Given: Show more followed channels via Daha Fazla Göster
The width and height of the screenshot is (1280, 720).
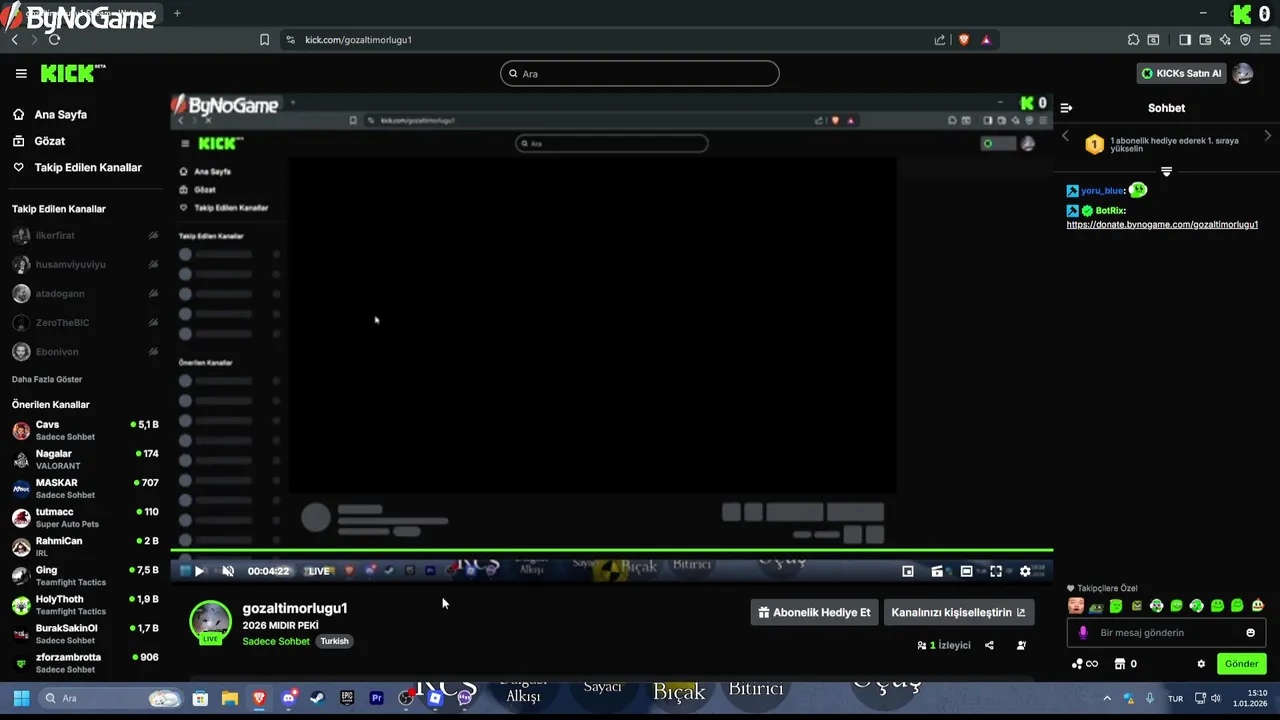Looking at the screenshot, I should point(47,379).
